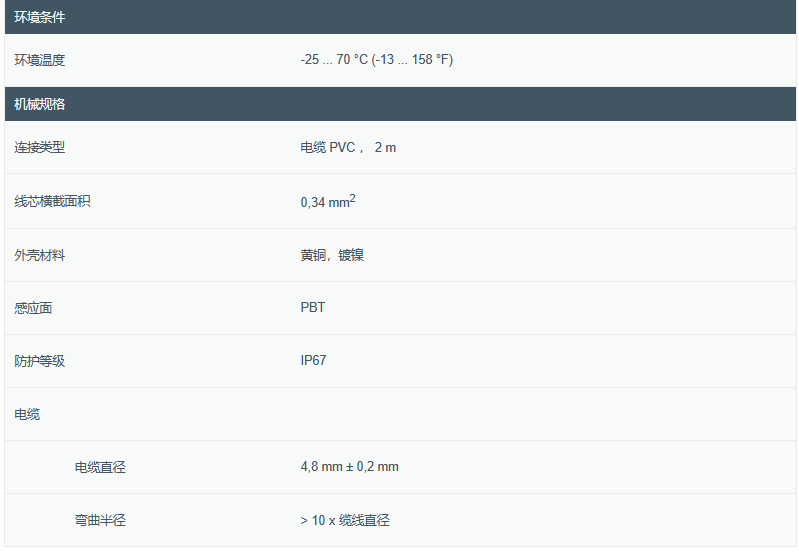Click the 环境温度 row label
This screenshot has width=799, height=554.
click(40, 60)
